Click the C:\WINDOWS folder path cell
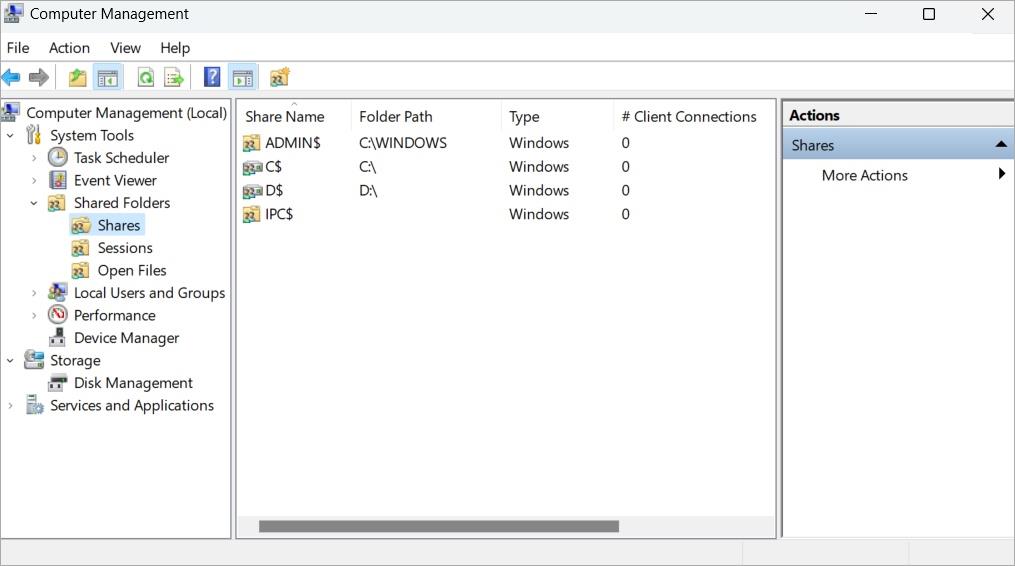 [x=403, y=142]
